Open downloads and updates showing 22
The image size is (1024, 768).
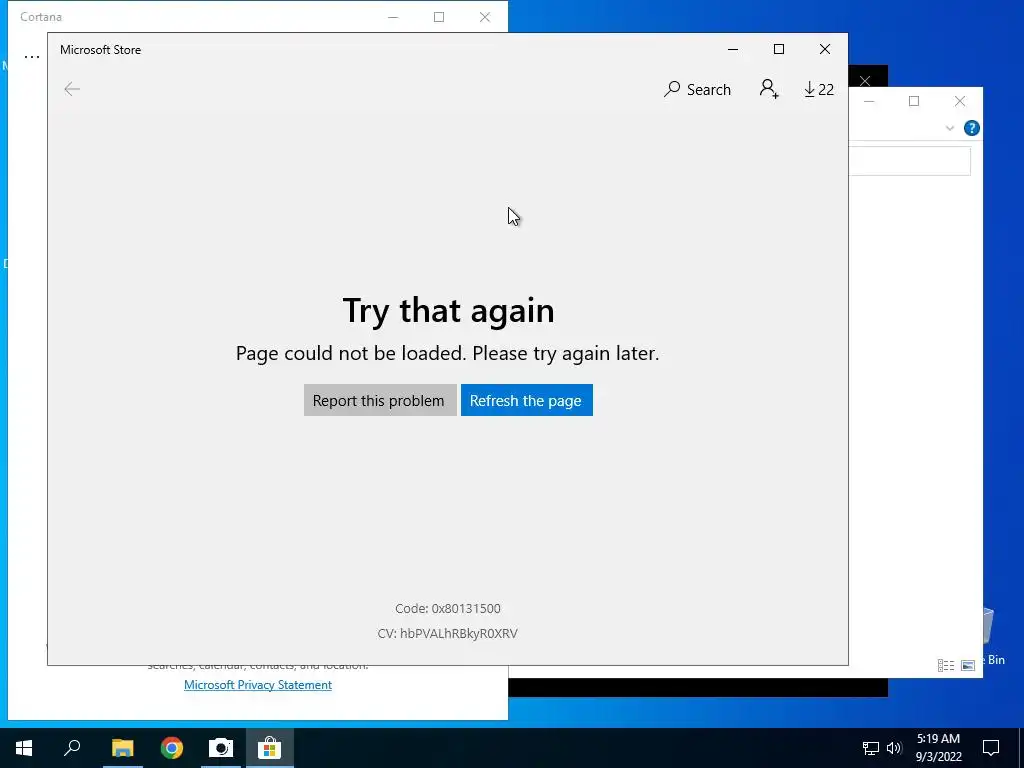click(818, 89)
